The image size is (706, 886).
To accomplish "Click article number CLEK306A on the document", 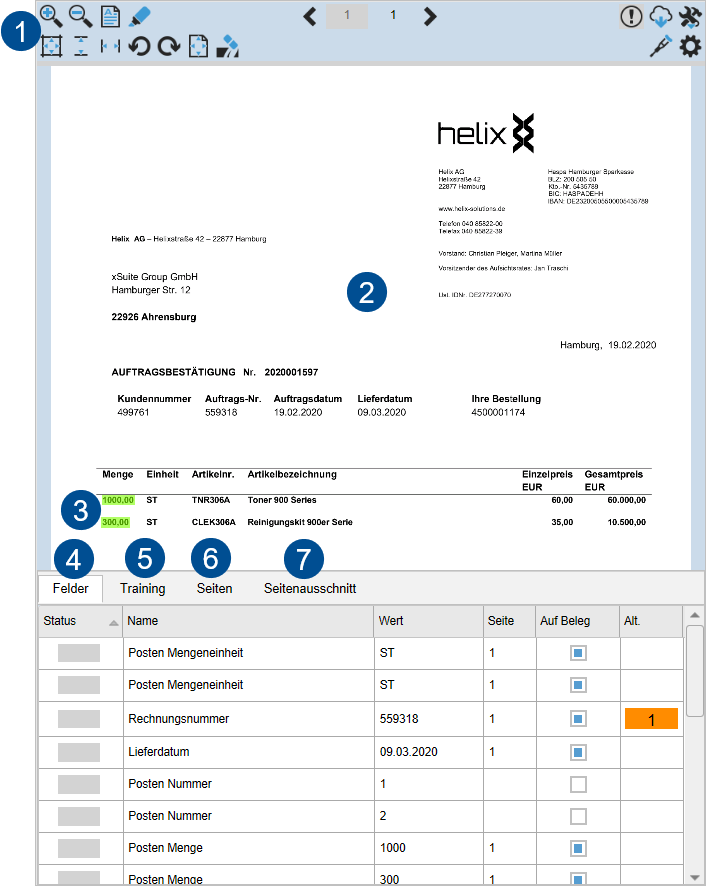I will click(x=214, y=522).
